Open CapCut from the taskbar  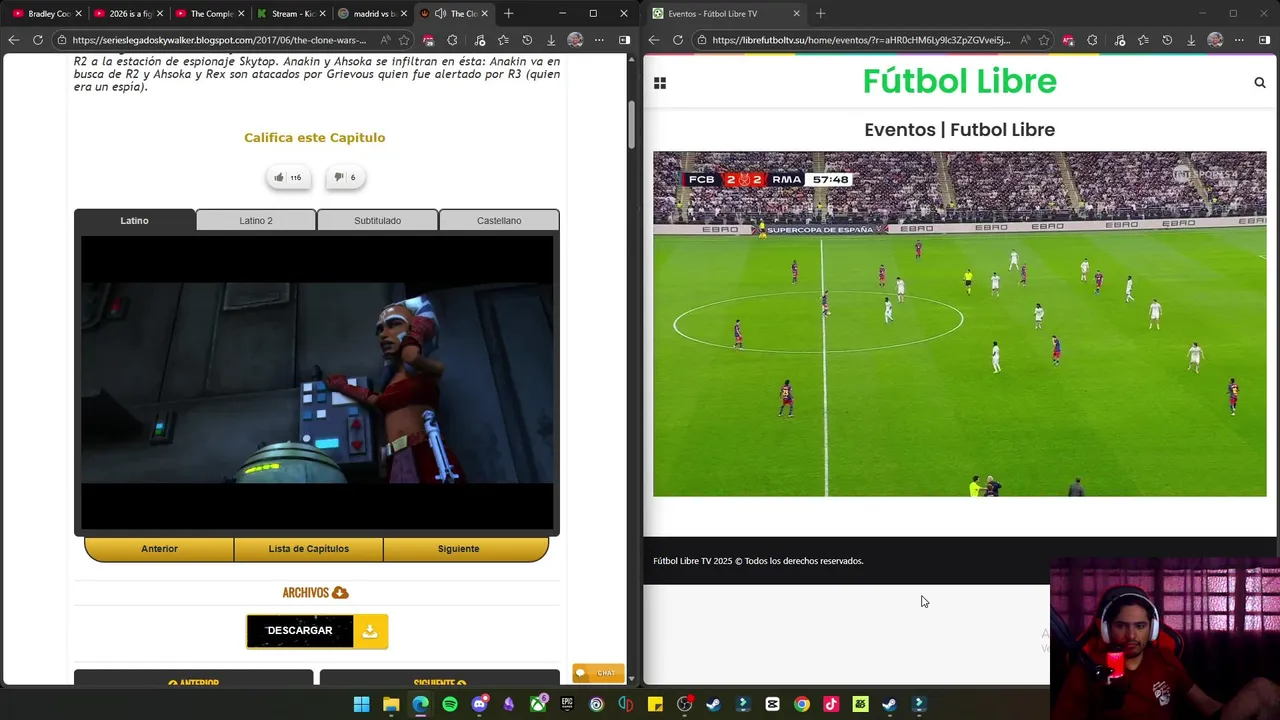(x=772, y=704)
